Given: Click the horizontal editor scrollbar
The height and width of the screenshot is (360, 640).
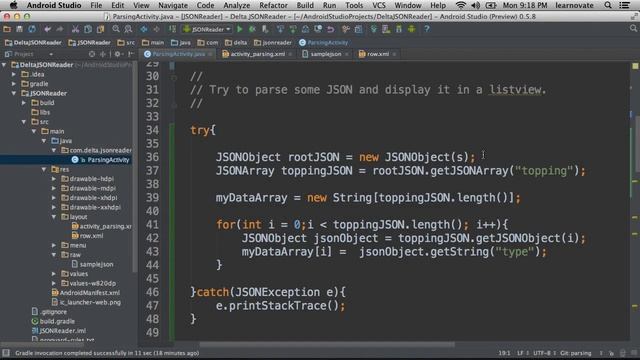Looking at the screenshot, I should [x=327, y=344].
